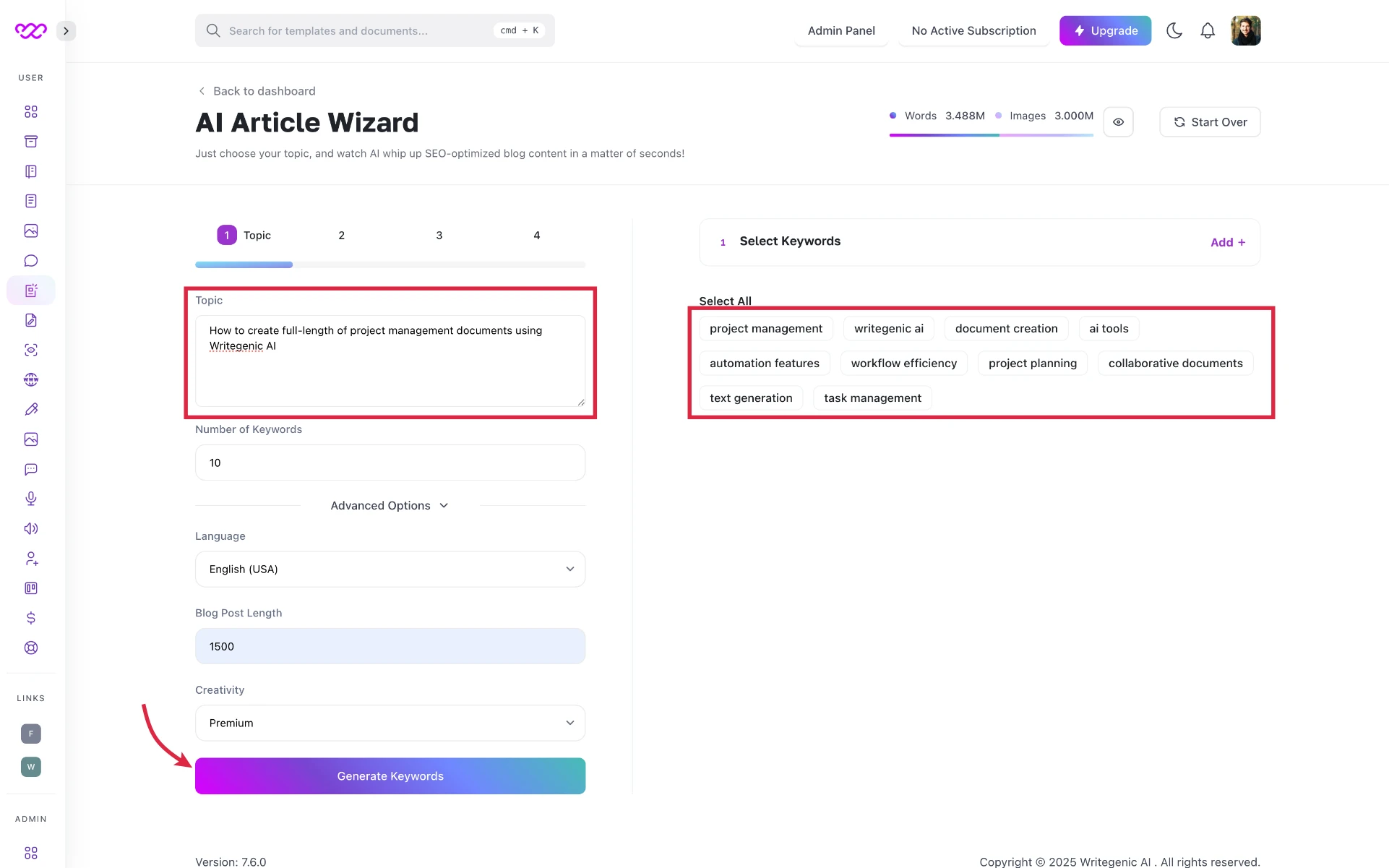This screenshot has width=1389, height=868.
Task: Click the lifebuoy support icon in the sidebar
Action: pos(31,648)
